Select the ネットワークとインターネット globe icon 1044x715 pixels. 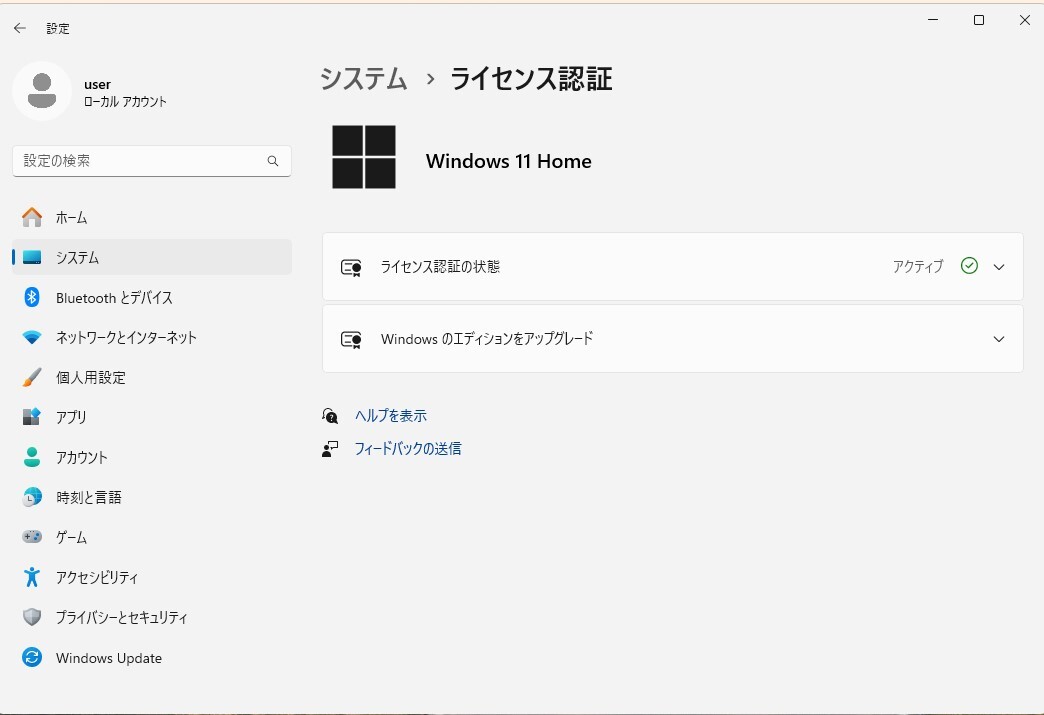(31, 337)
